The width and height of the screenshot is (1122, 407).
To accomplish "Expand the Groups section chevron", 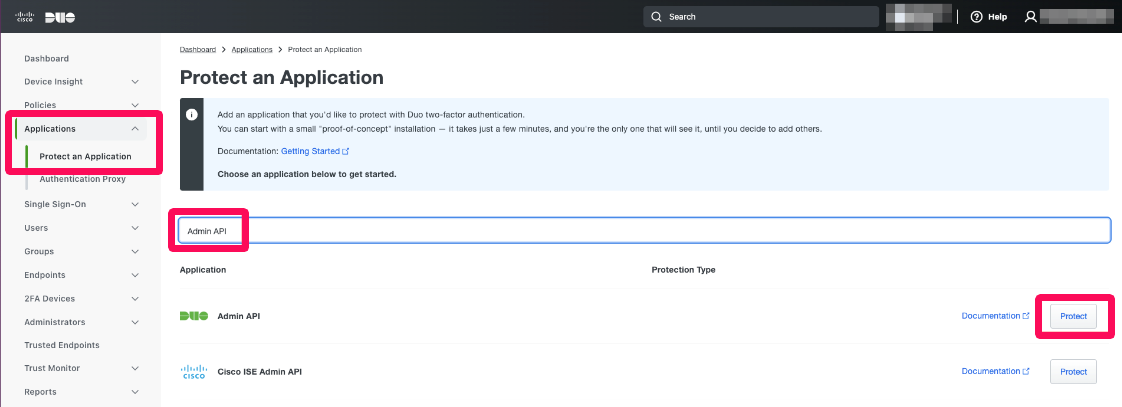I will pyautogui.click(x=135, y=252).
